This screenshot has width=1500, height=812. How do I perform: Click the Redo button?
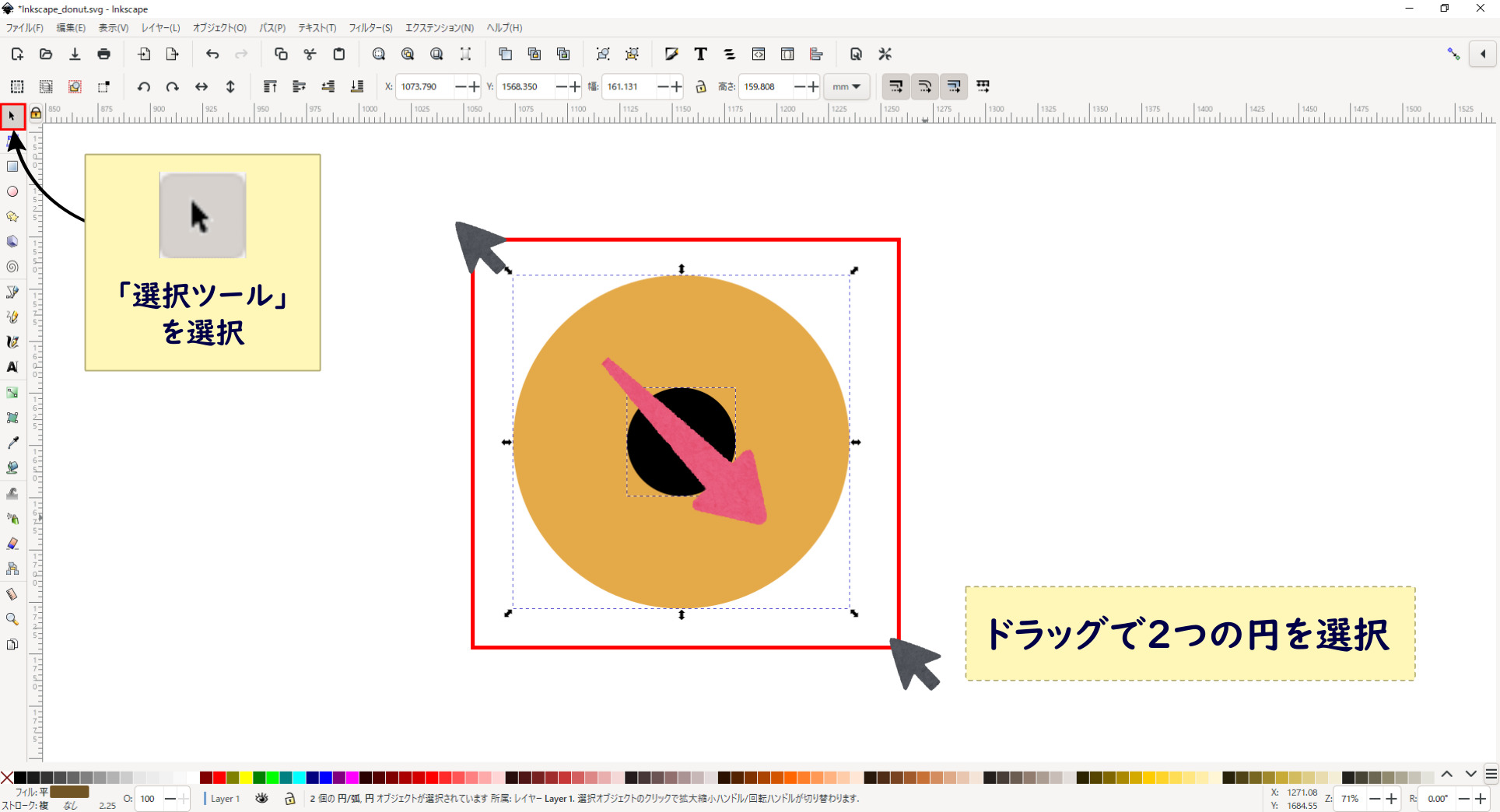(x=241, y=54)
